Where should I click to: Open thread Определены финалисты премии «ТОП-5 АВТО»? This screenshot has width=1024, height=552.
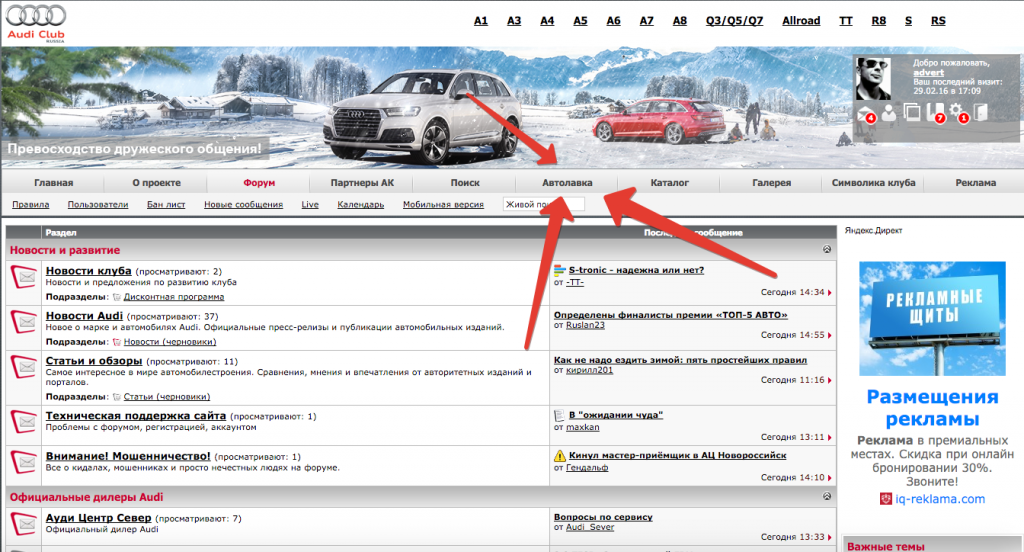(x=671, y=315)
